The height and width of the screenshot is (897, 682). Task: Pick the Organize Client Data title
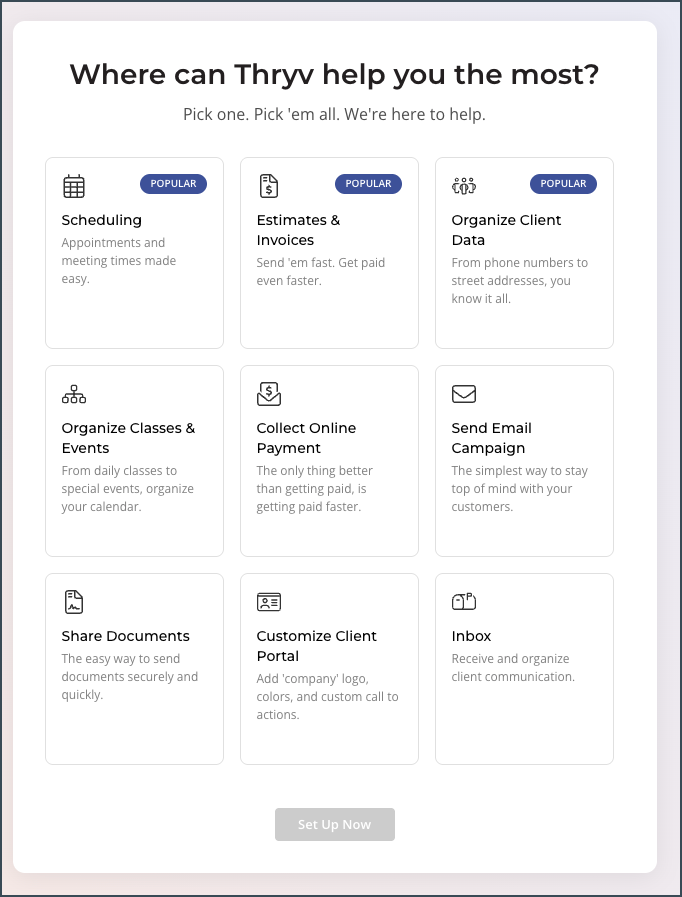[506, 230]
